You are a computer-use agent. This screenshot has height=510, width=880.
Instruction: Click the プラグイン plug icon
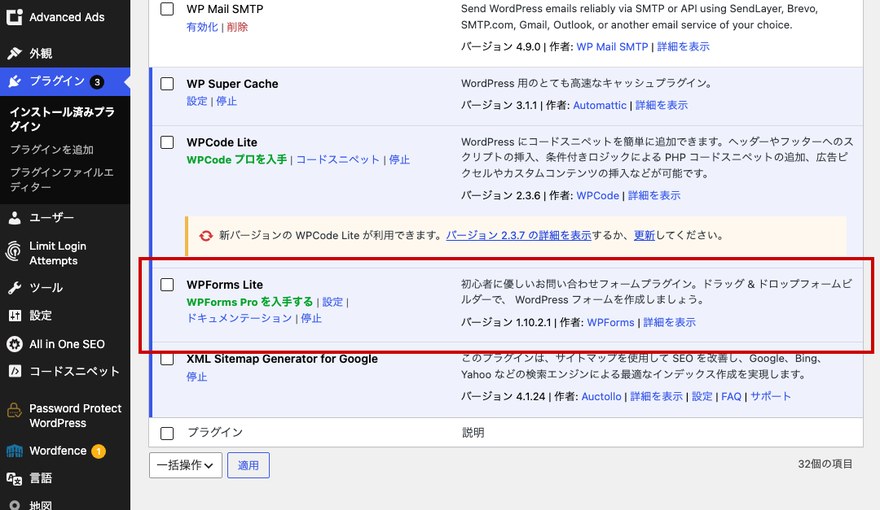15,82
